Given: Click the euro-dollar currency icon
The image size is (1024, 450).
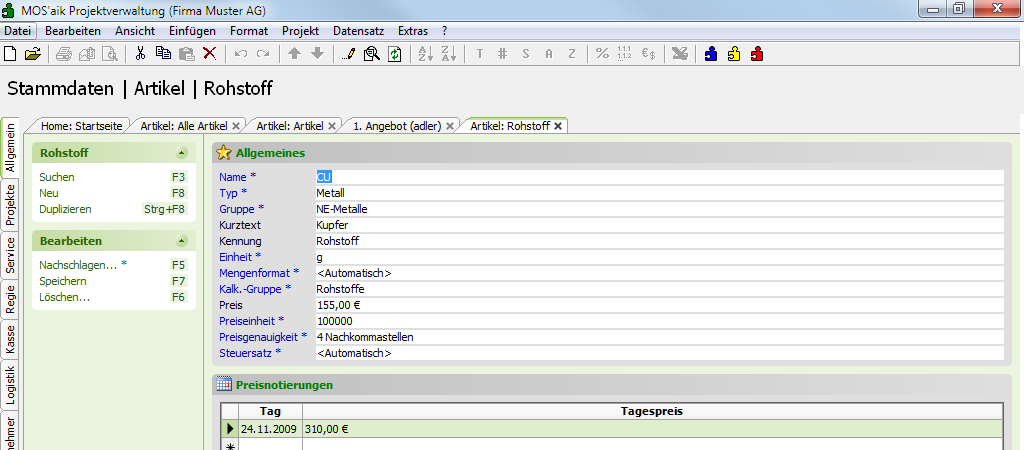Looking at the screenshot, I should pos(648,54).
